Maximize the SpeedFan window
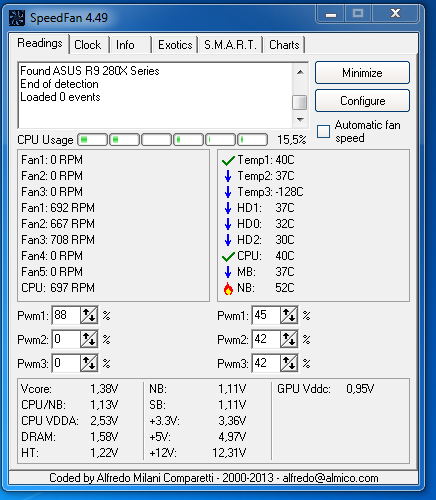The width and height of the screenshot is (436, 500). coord(358,14)
